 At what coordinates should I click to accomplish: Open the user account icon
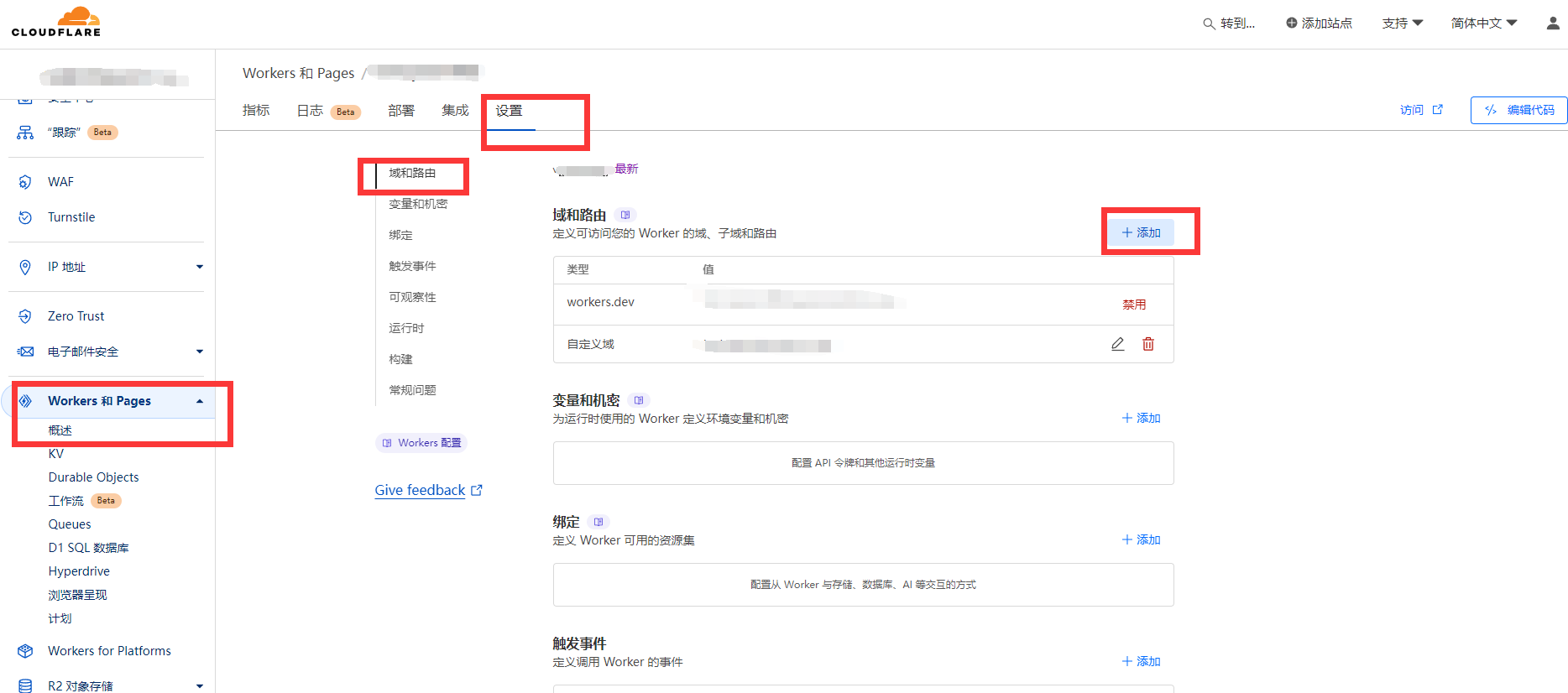point(1553,23)
